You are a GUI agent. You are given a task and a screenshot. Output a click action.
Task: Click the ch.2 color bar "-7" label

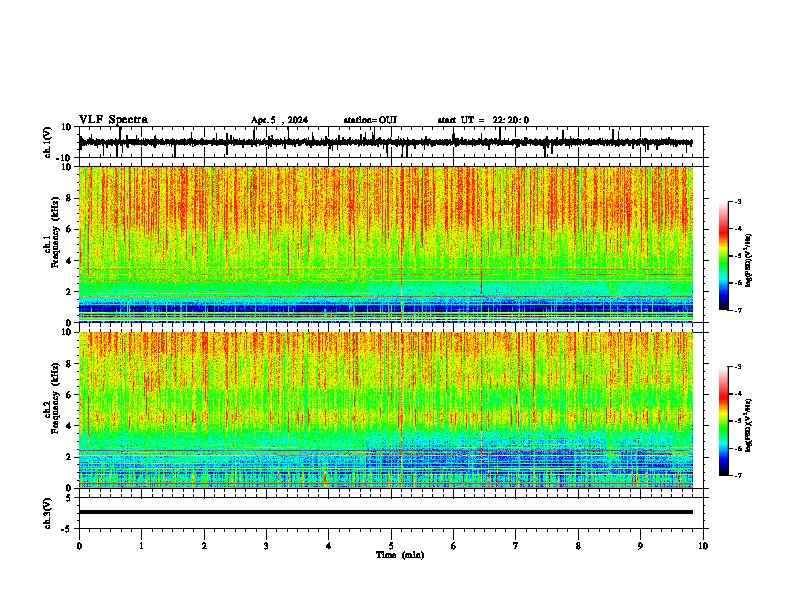pos(738,475)
